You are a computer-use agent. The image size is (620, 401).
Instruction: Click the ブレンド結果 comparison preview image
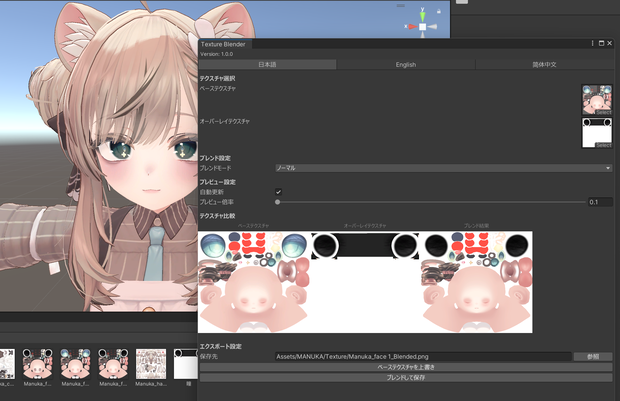tap(476, 282)
